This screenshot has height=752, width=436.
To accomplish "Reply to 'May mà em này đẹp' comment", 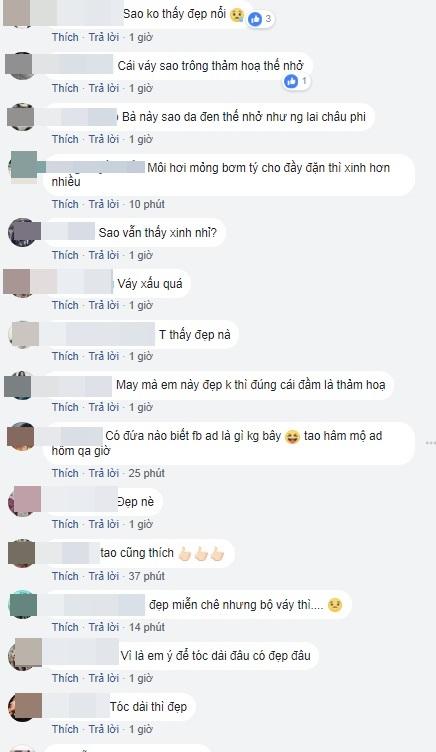I will tap(104, 407).
